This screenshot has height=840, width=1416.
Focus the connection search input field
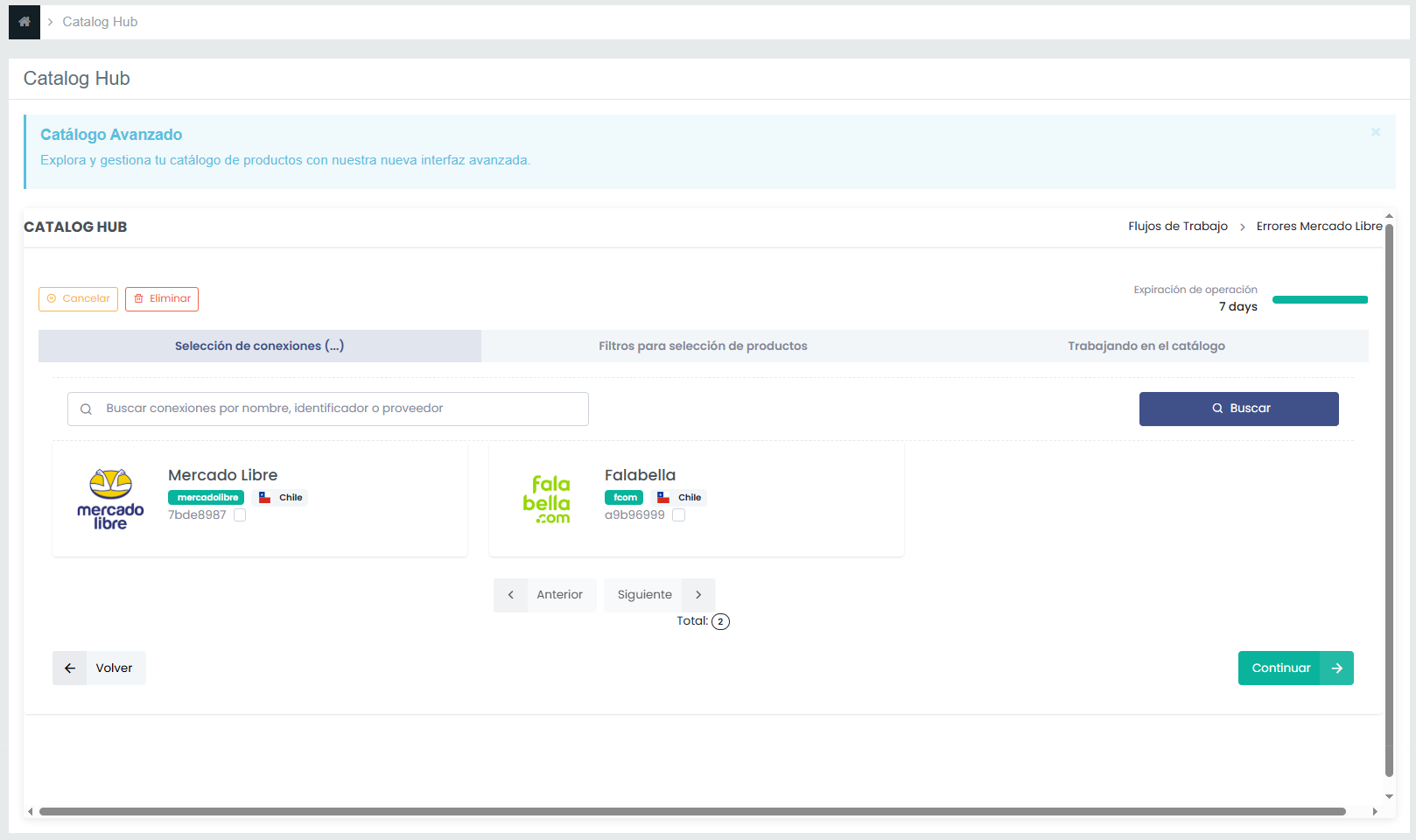pyautogui.click(x=341, y=409)
